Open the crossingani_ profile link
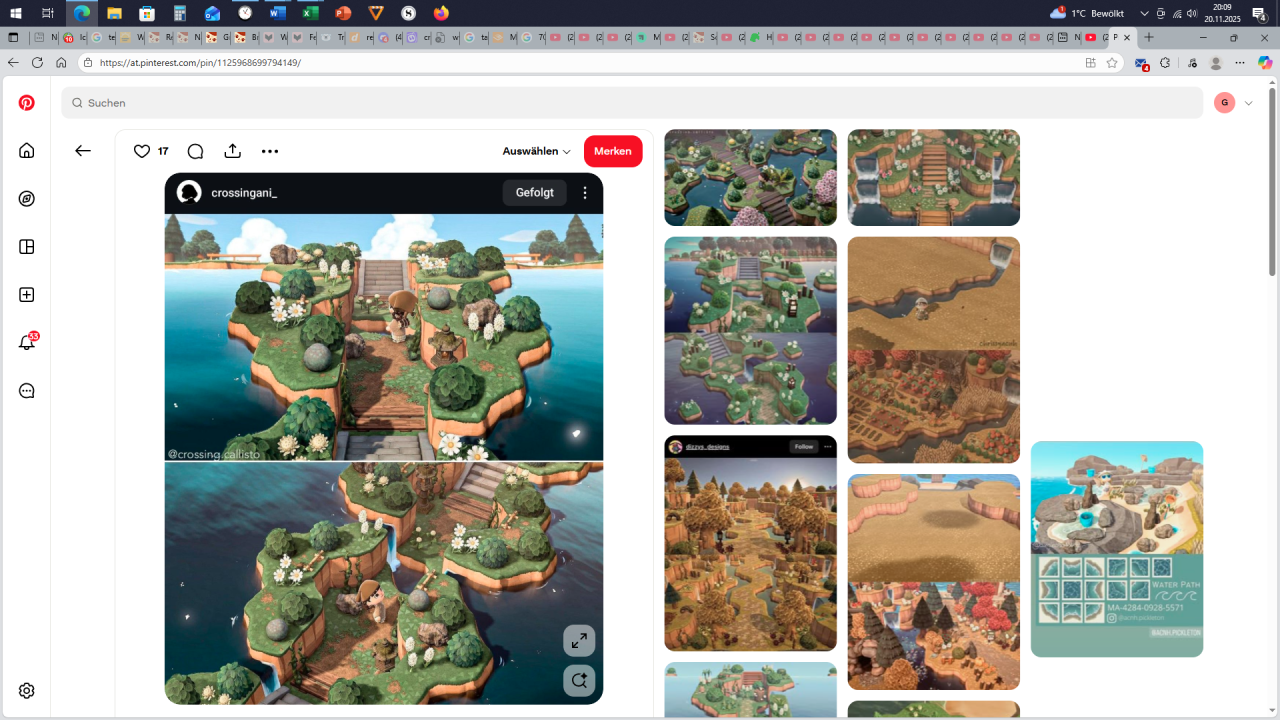The width and height of the screenshot is (1280, 720). click(244, 193)
